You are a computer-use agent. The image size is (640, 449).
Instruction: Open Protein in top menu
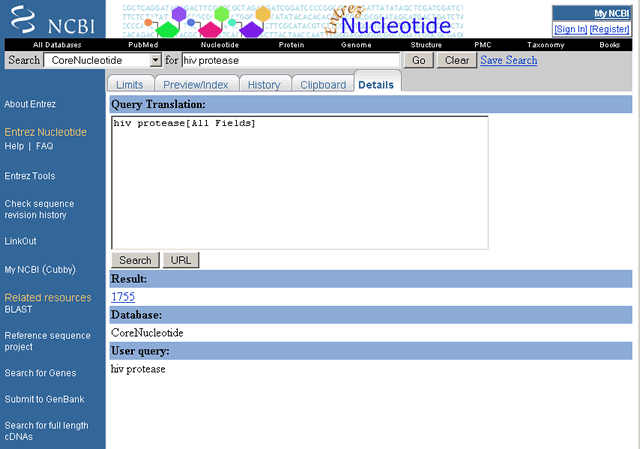click(x=291, y=45)
